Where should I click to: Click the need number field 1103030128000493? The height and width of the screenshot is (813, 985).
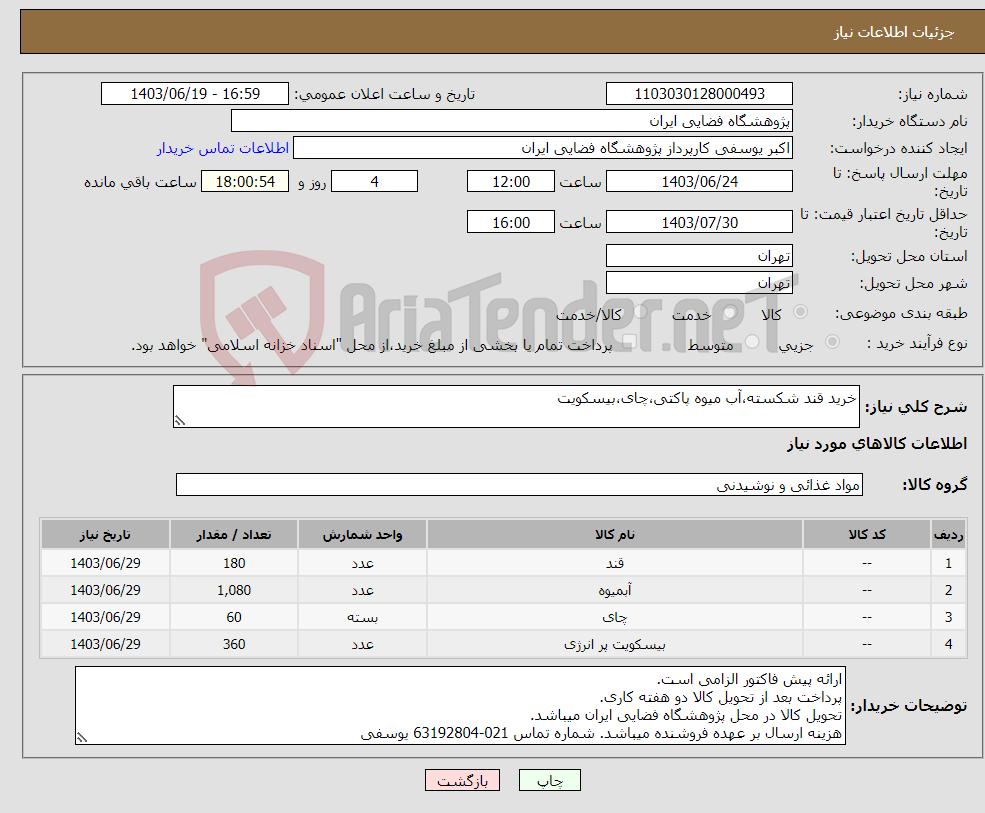(x=699, y=94)
